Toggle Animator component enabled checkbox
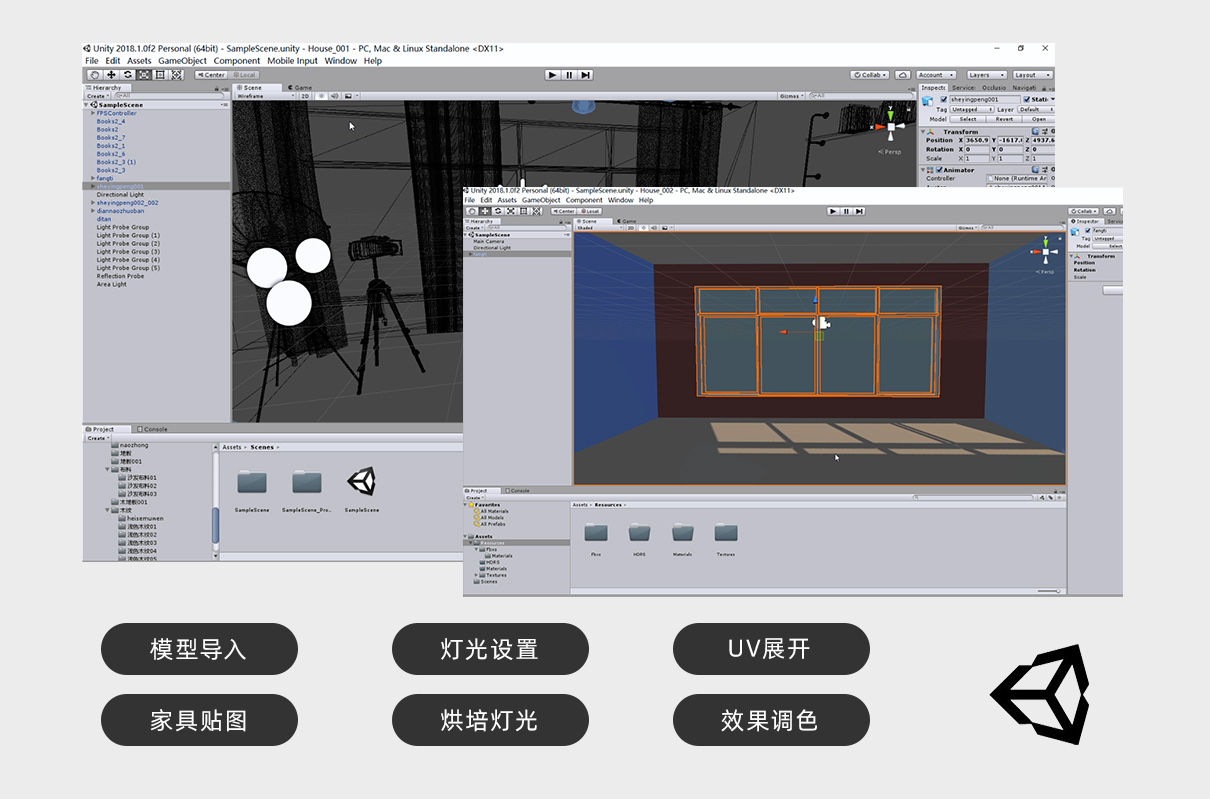This screenshot has width=1210, height=799. tap(939, 170)
